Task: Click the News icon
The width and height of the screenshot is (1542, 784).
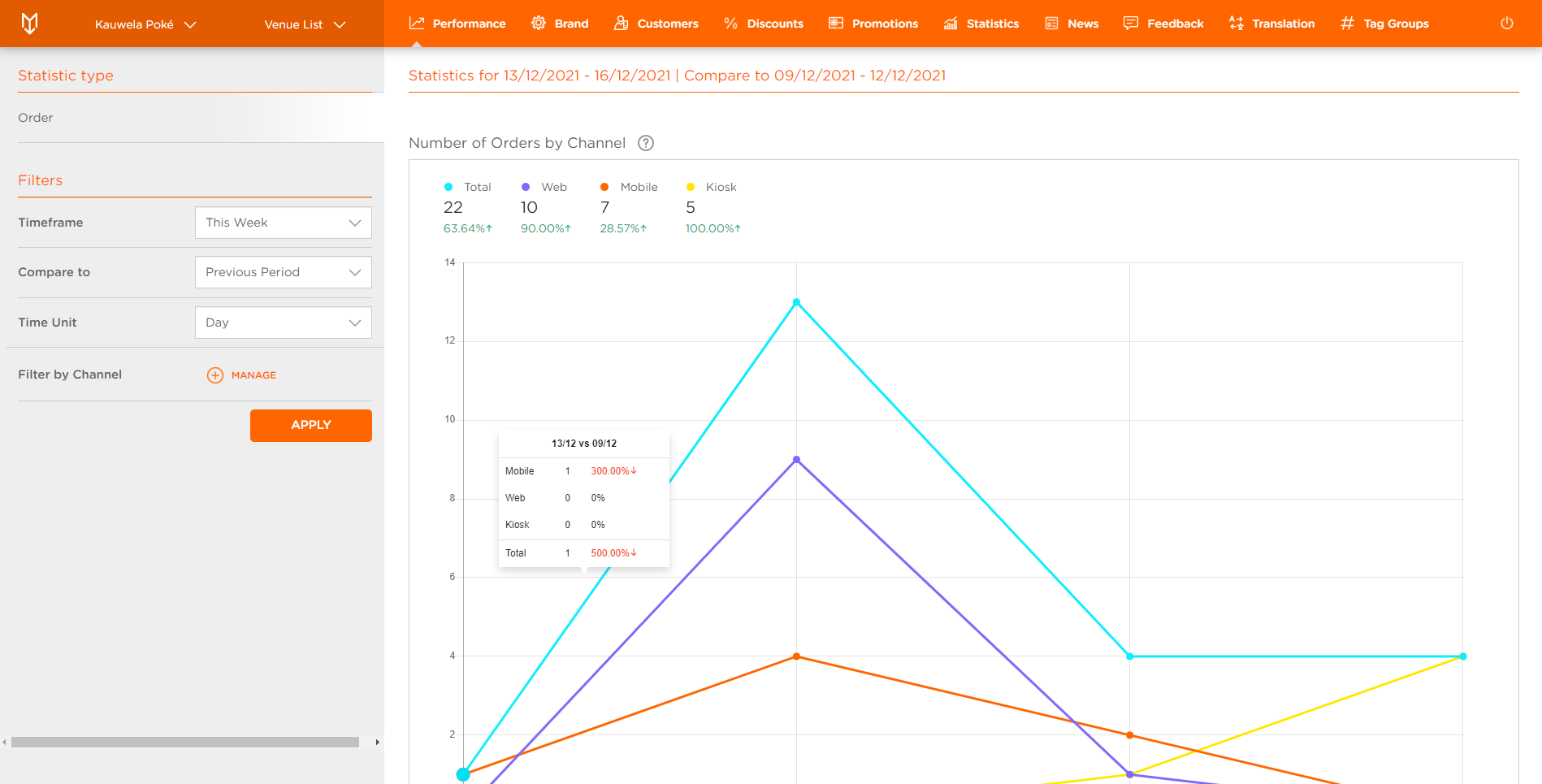Action: pyautogui.click(x=1051, y=23)
